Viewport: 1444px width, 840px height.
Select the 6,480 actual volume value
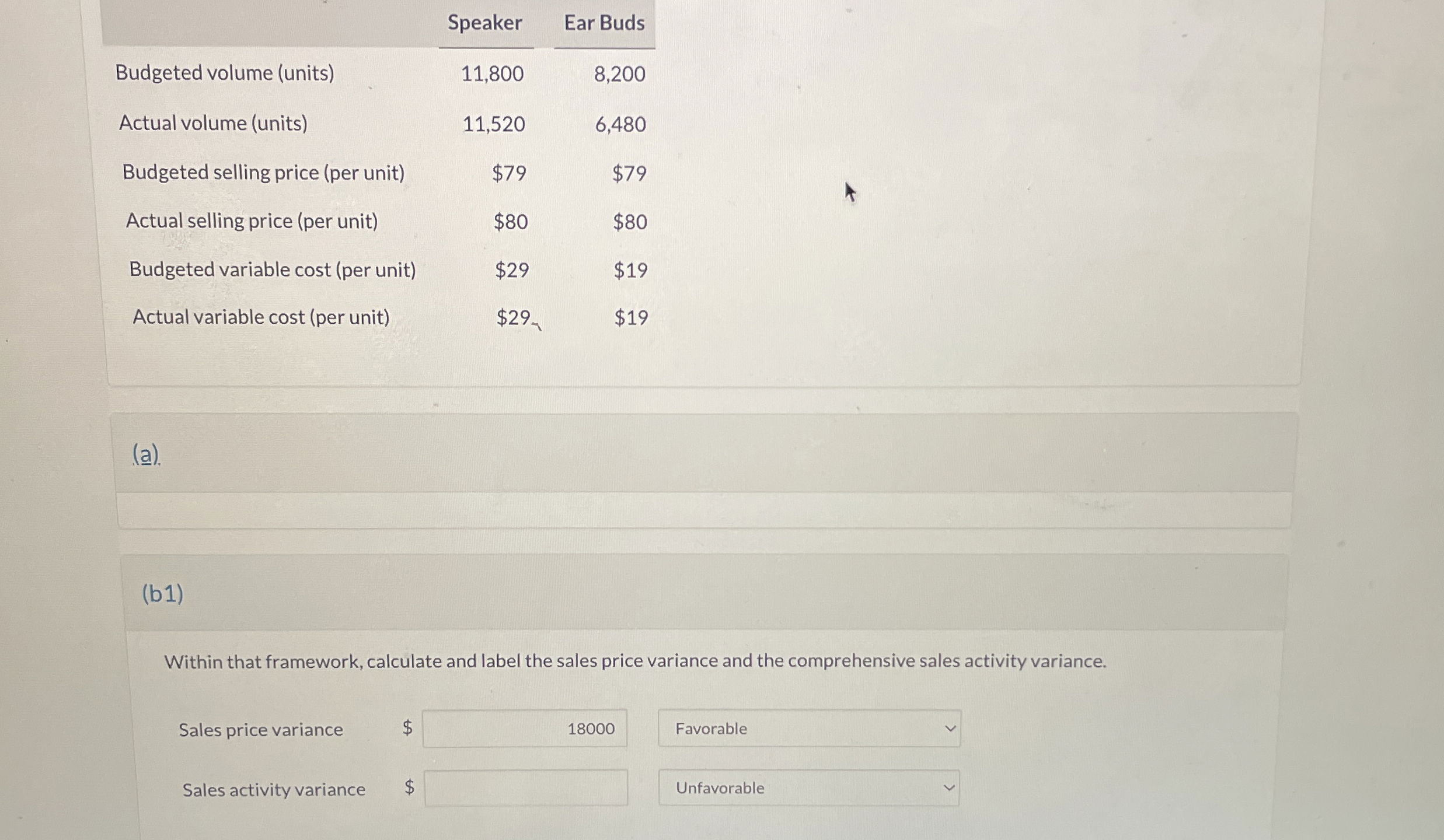[x=621, y=124]
